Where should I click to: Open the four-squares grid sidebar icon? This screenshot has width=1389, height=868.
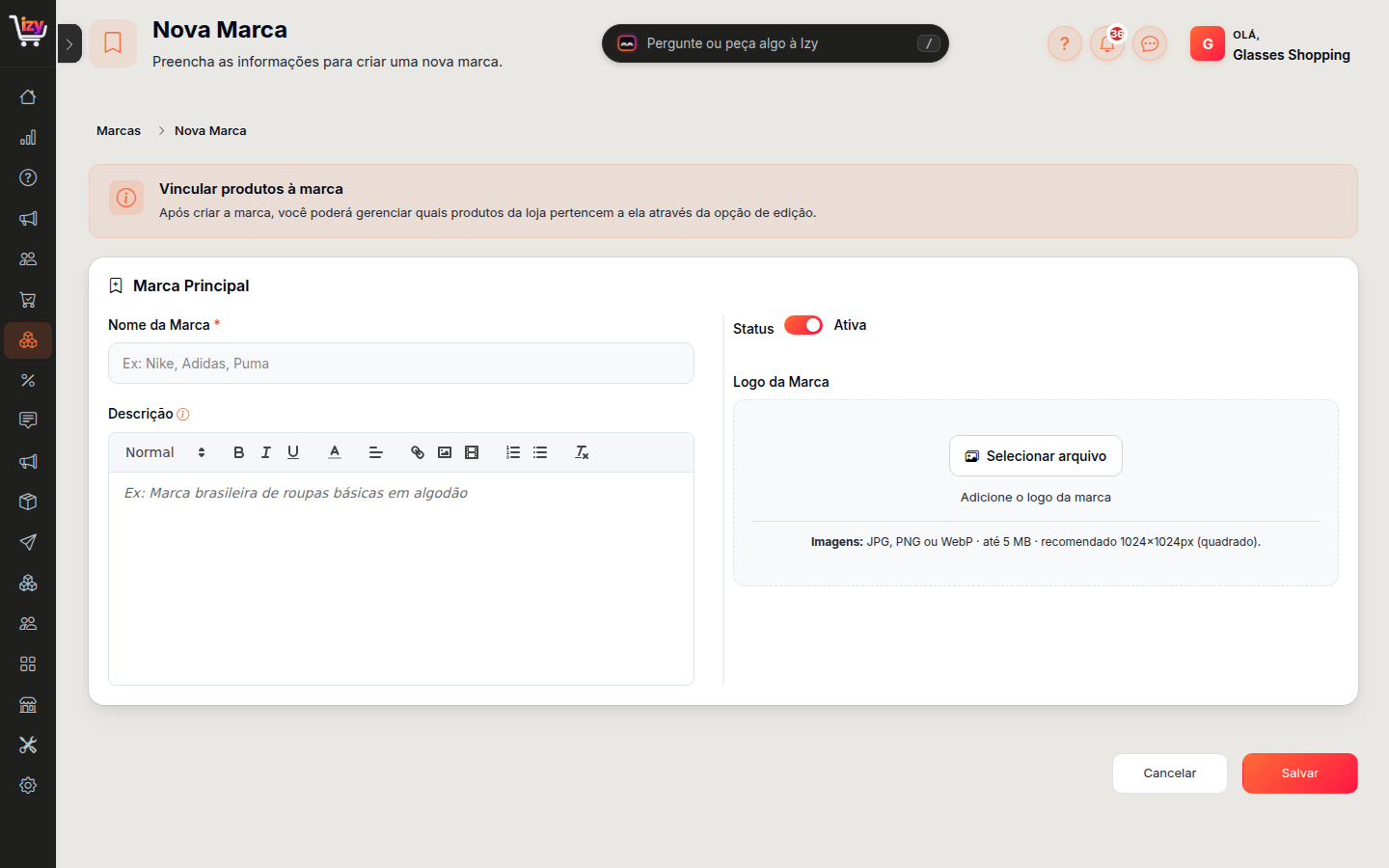click(x=28, y=664)
